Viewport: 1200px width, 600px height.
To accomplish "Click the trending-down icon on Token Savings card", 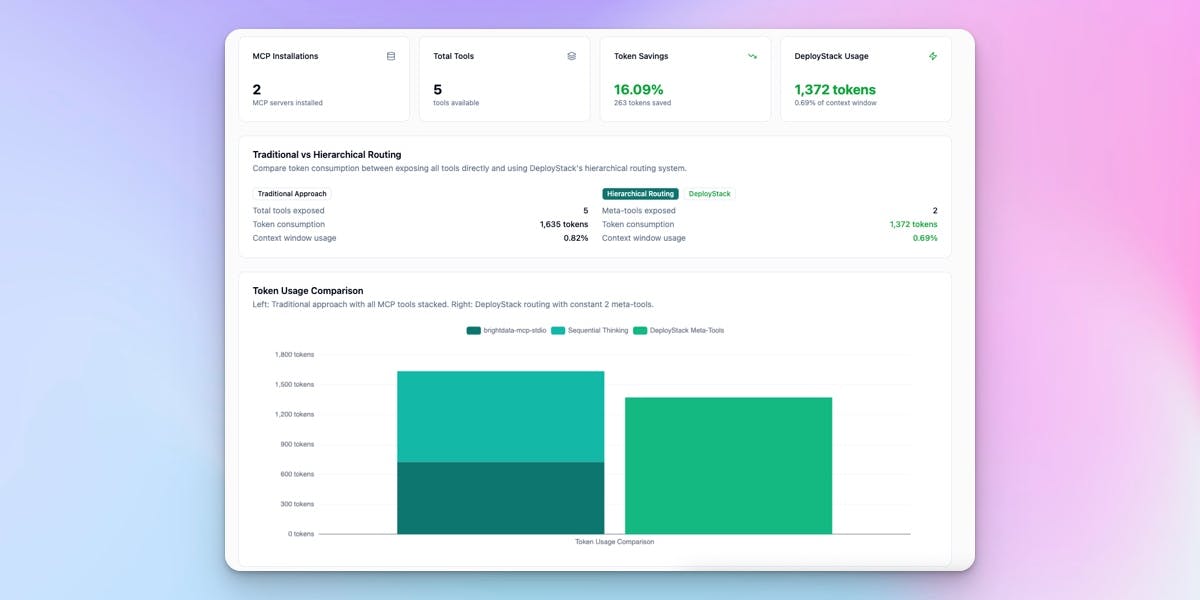I will coord(752,56).
